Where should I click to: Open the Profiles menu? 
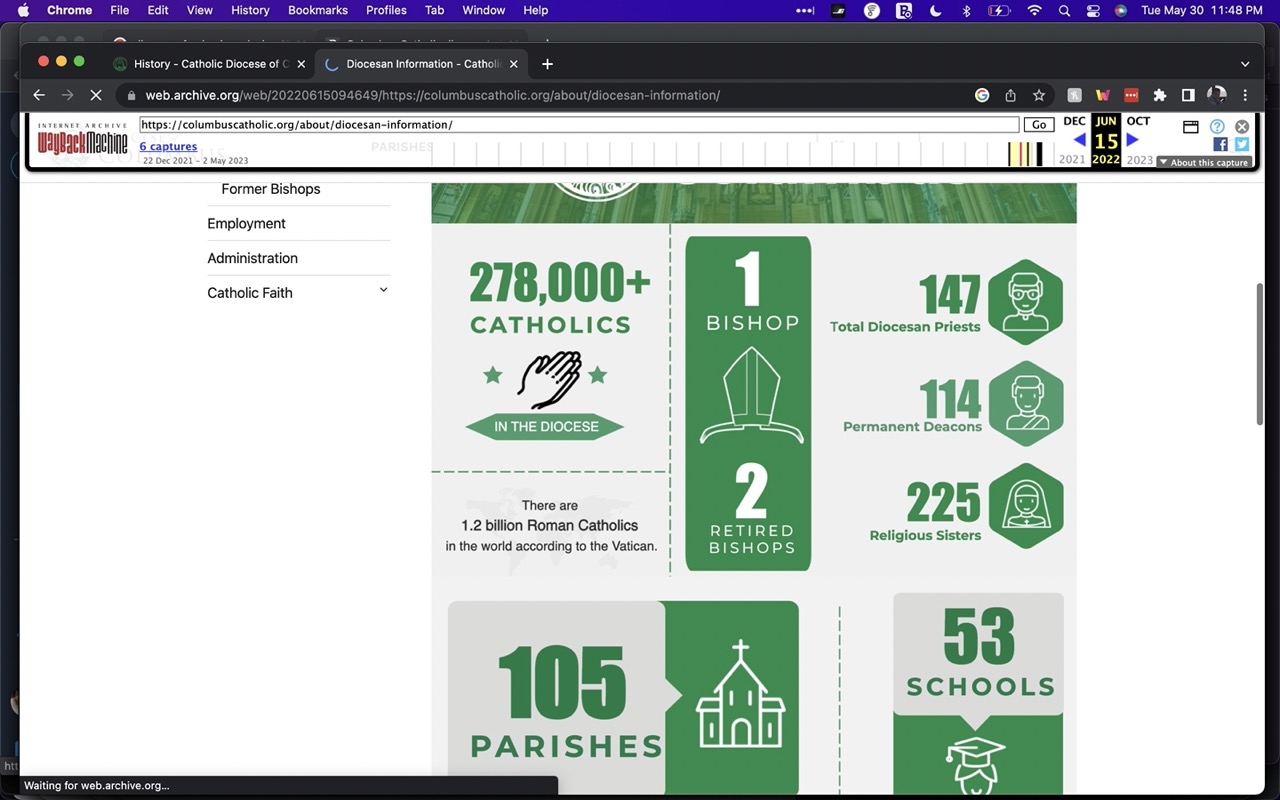(x=386, y=10)
